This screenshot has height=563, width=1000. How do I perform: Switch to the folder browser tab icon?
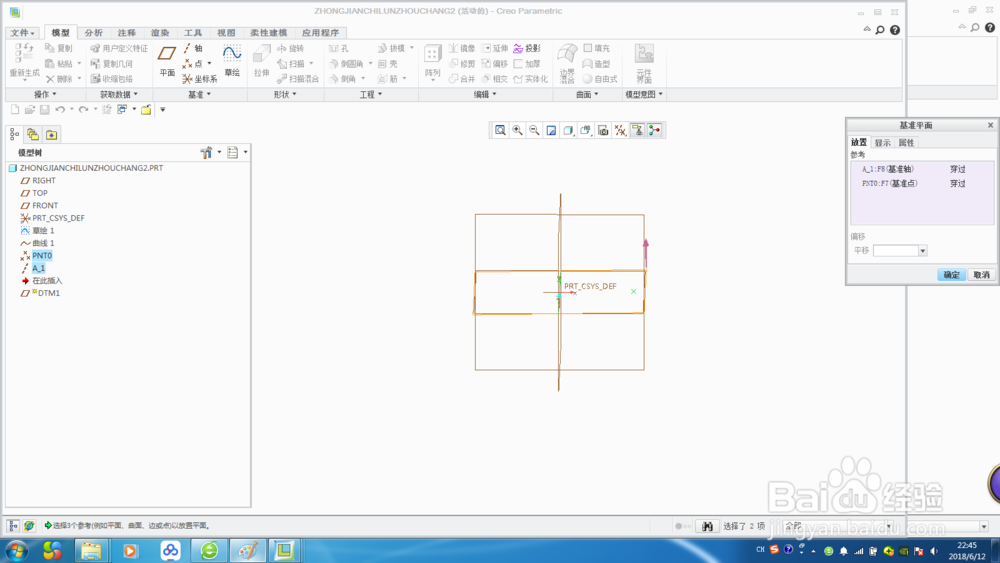pos(52,135)
